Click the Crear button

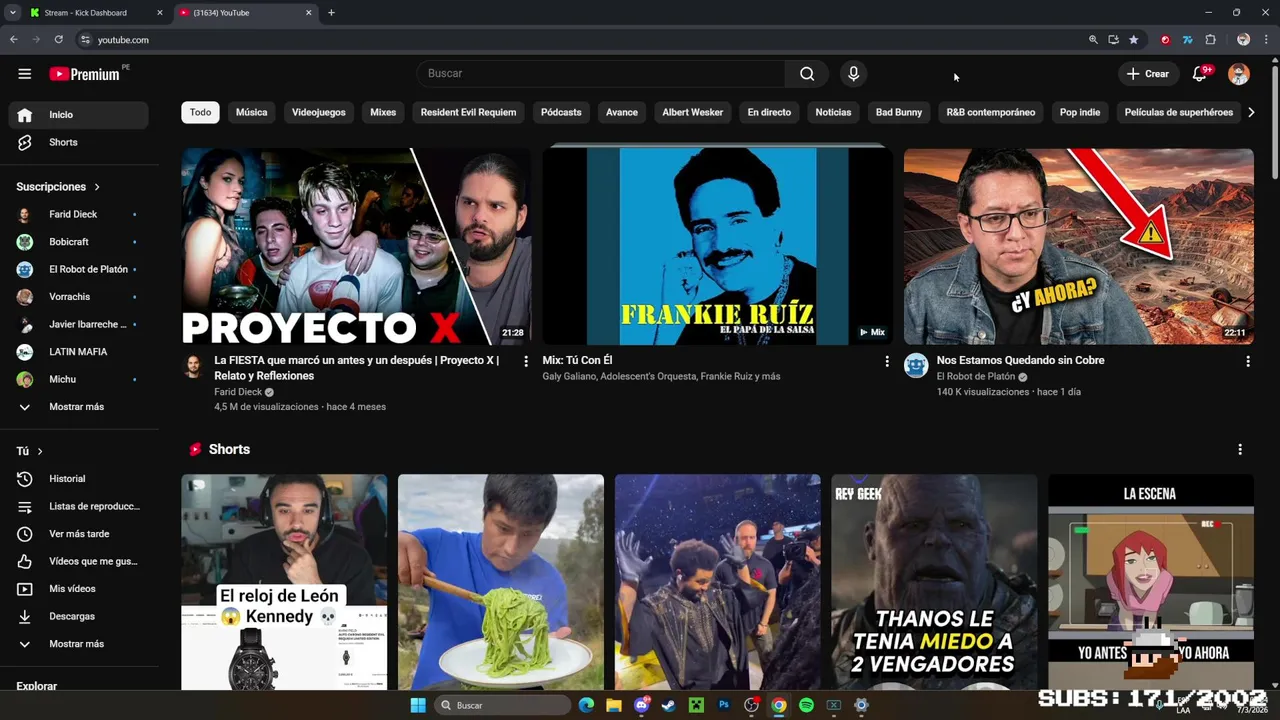coord(1147,74)
